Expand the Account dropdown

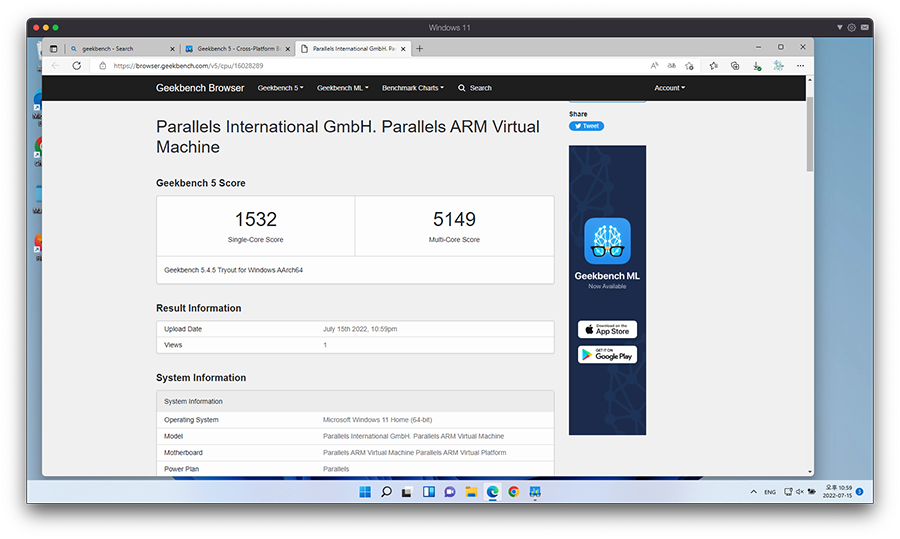pyautogui.click(x=669, y=88)
